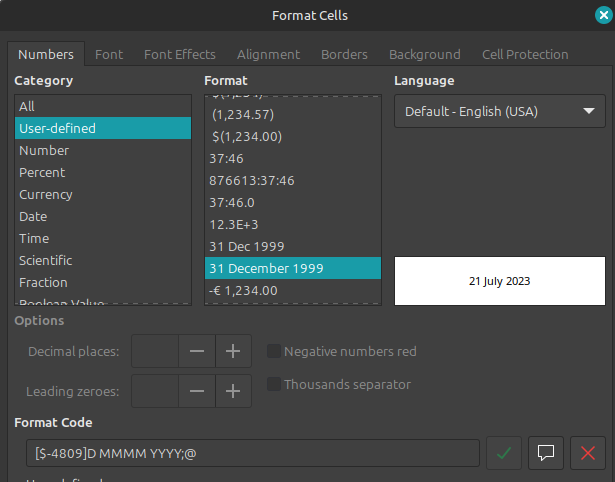Go to the Alignment tab
This screenshot has height=482, width=615.
pyautogui.click(x=268, y=54)
